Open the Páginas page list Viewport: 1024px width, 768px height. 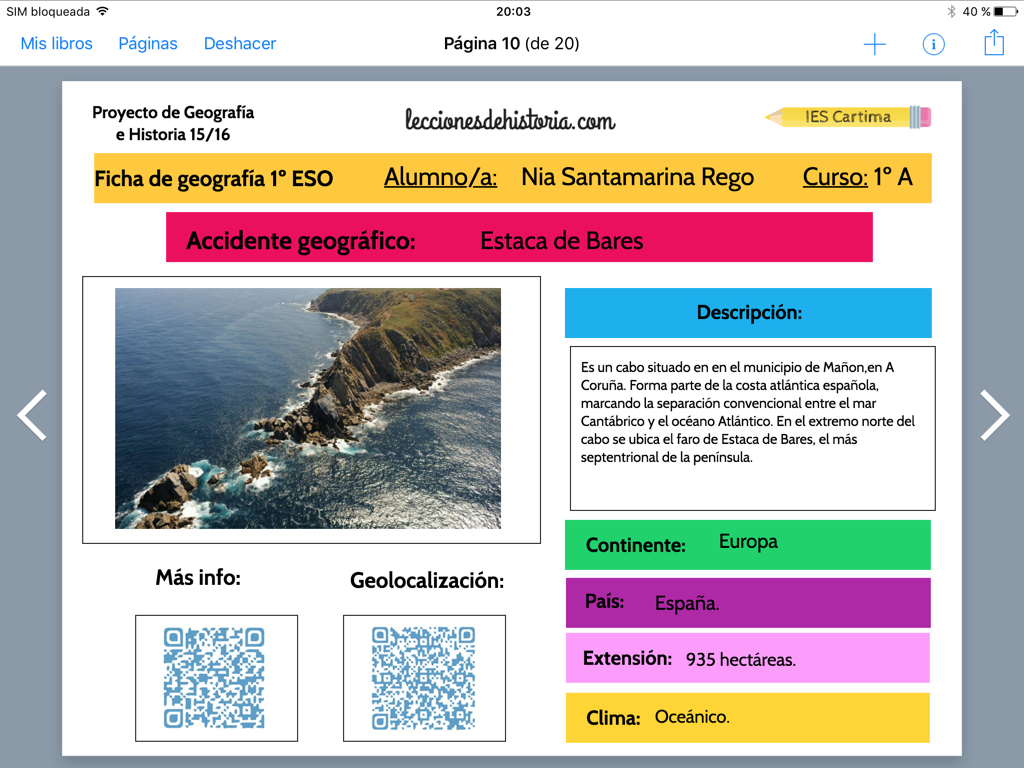[148, 44]
